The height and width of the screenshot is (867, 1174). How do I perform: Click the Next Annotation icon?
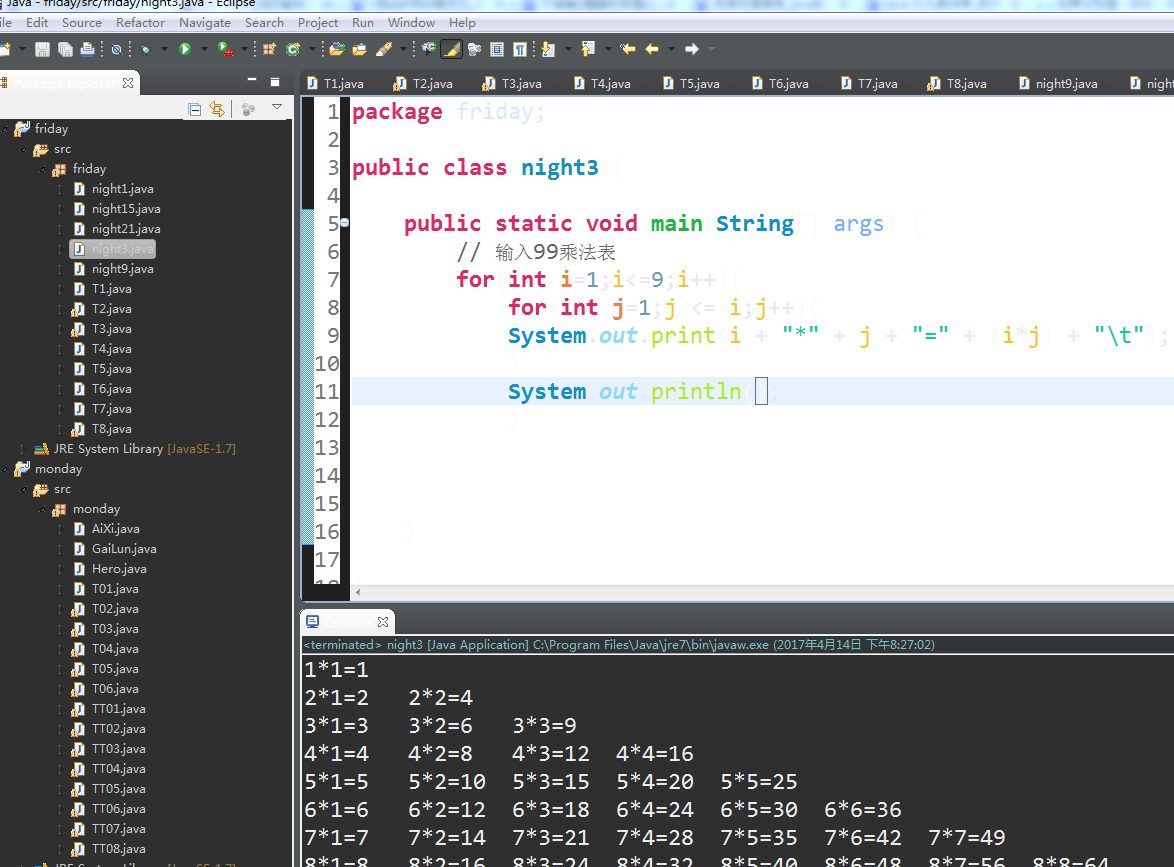click(x=549, y=49)
